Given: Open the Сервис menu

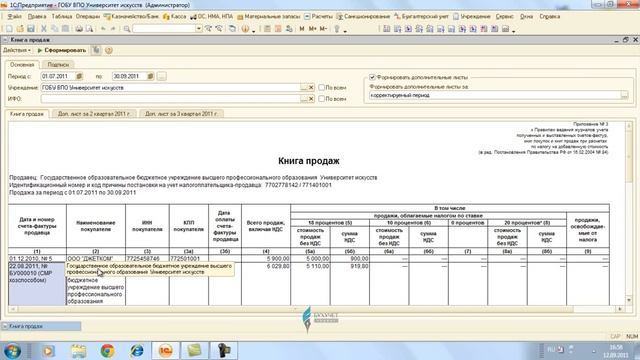Looking at the screenshot, I should pos(504,17).
